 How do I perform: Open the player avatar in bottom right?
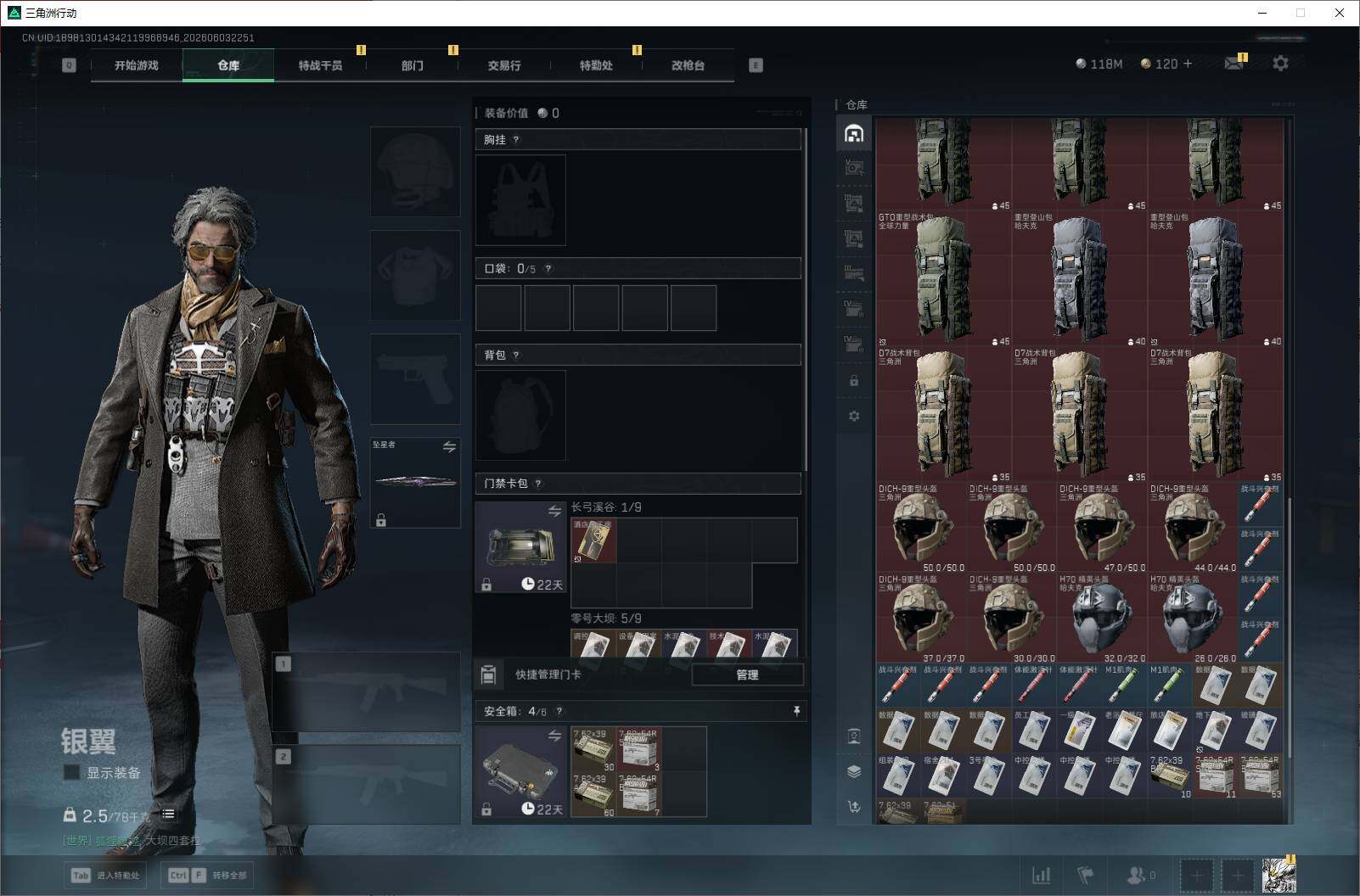coord(1279,875)
